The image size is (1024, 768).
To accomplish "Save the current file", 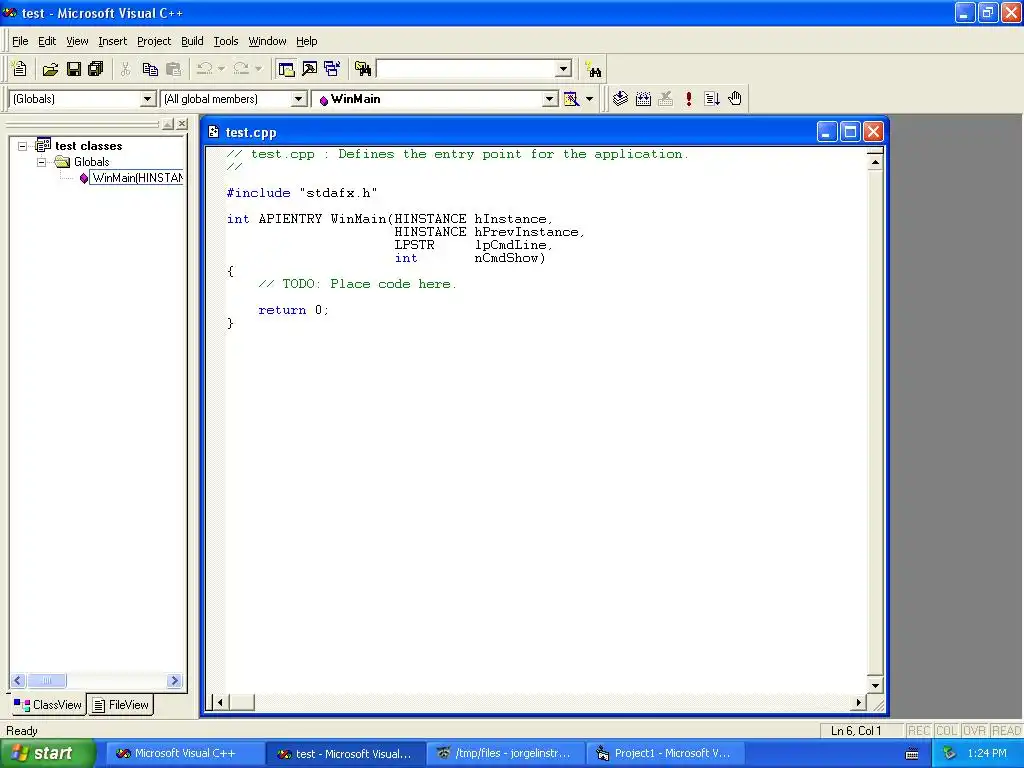I will tap(74, 69).
